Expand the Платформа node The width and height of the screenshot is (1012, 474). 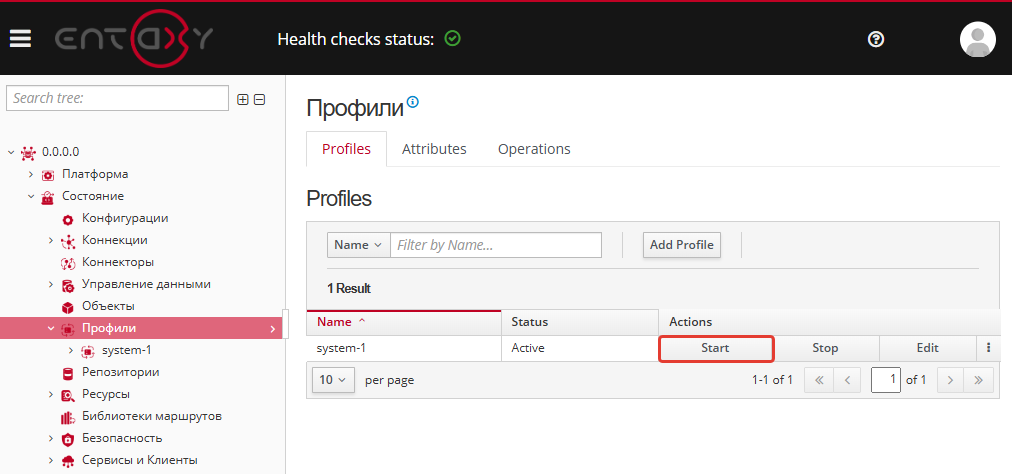pos(31,174)
